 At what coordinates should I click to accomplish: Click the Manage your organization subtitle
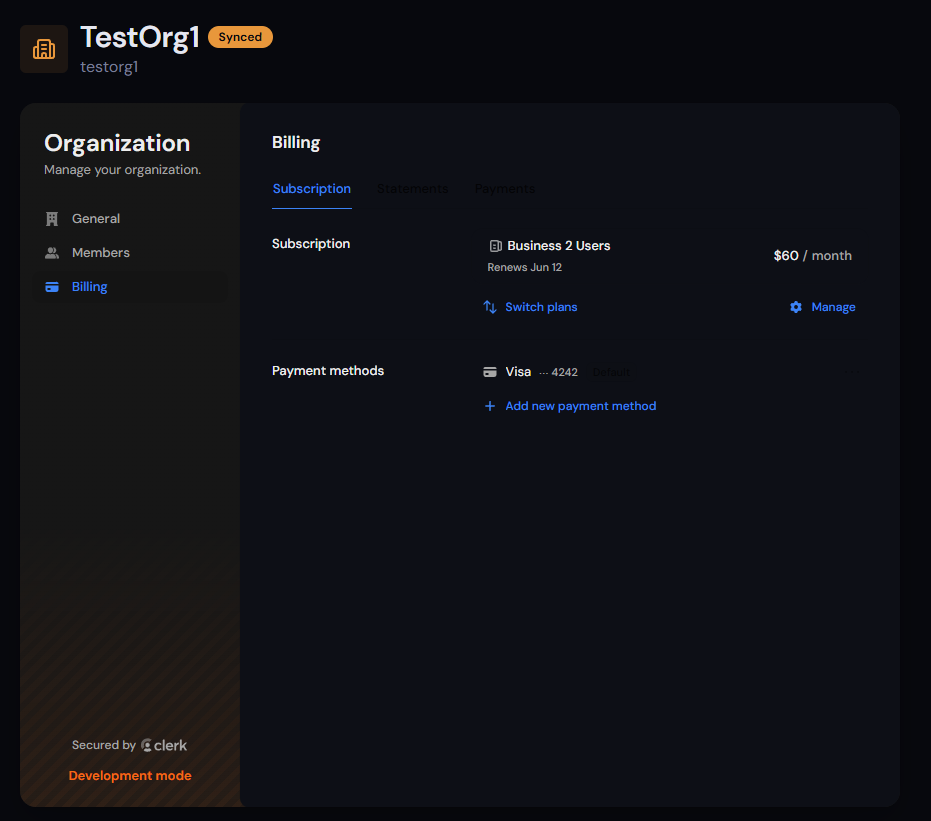[x=122, y=170]
